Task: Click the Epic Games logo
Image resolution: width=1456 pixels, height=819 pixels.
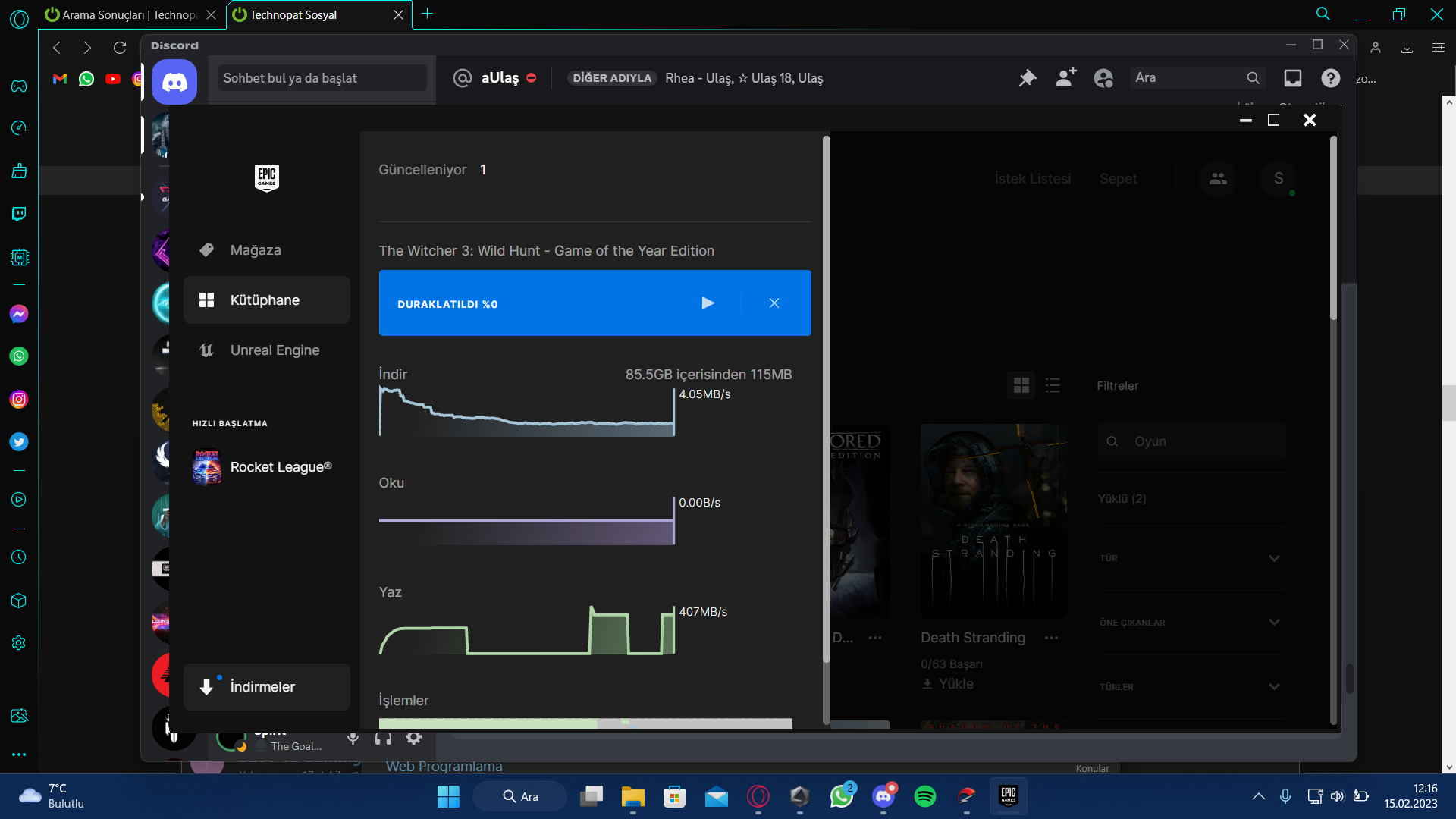Action: 266,178
